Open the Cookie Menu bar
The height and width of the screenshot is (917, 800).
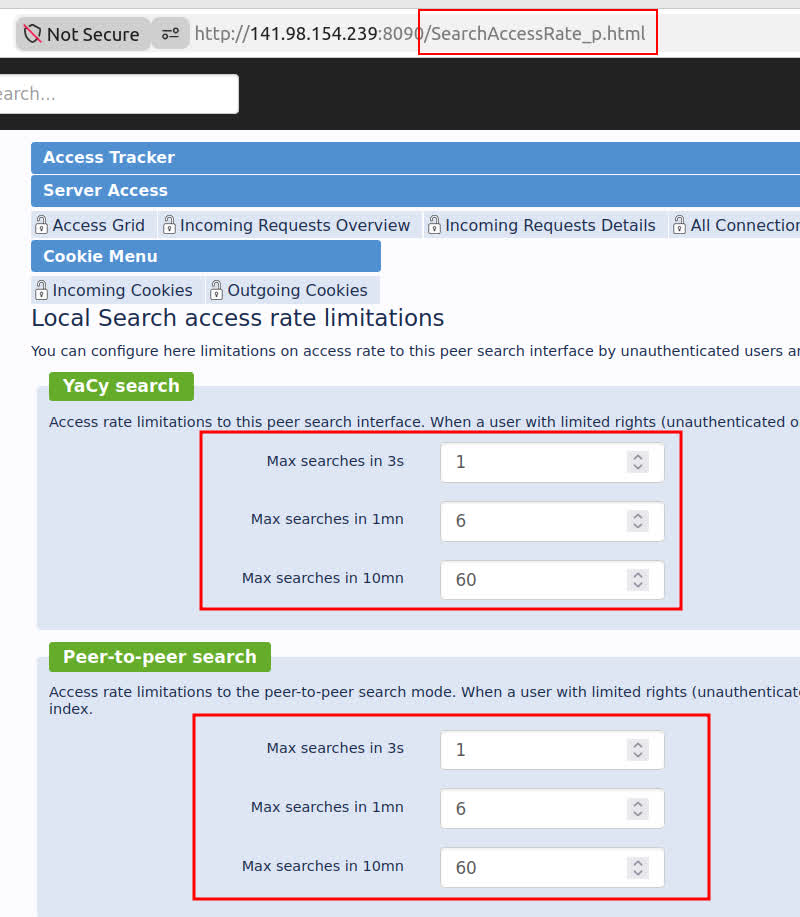pyautogui.click(x=206, y=256)
